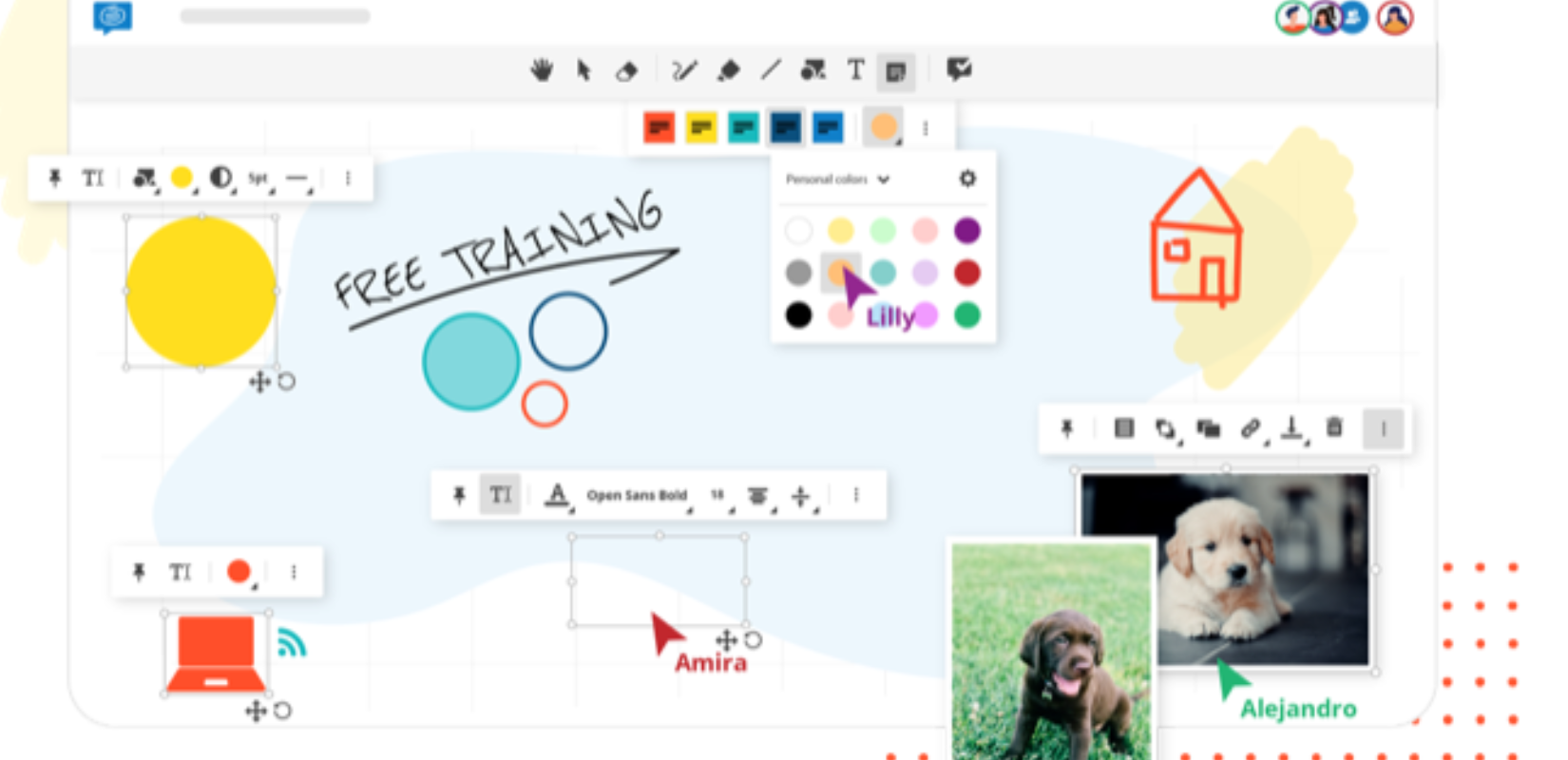
Task: Choose the Pen drawing tool
Action: [x=684, y=70]
